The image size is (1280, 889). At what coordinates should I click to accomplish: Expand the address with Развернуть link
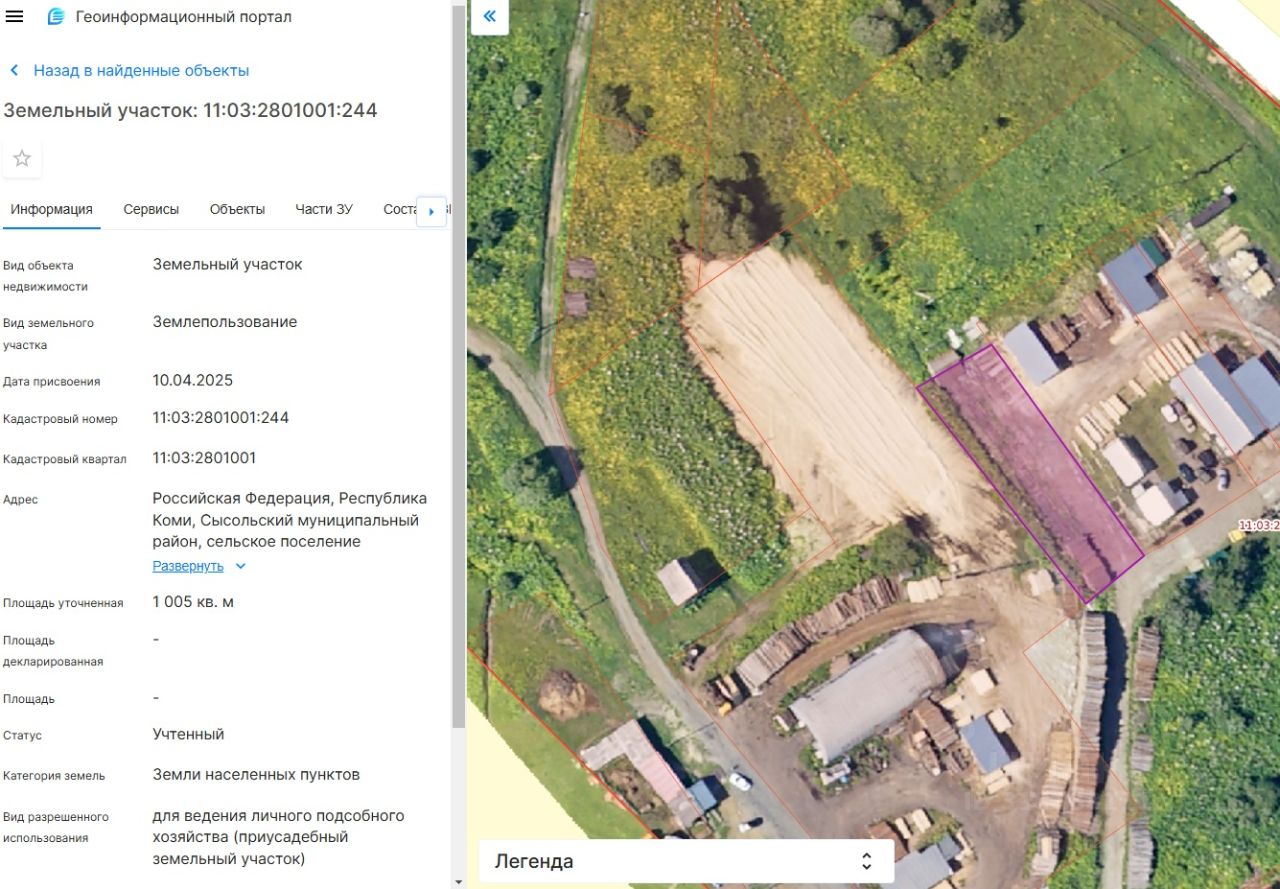click(188, 566)
